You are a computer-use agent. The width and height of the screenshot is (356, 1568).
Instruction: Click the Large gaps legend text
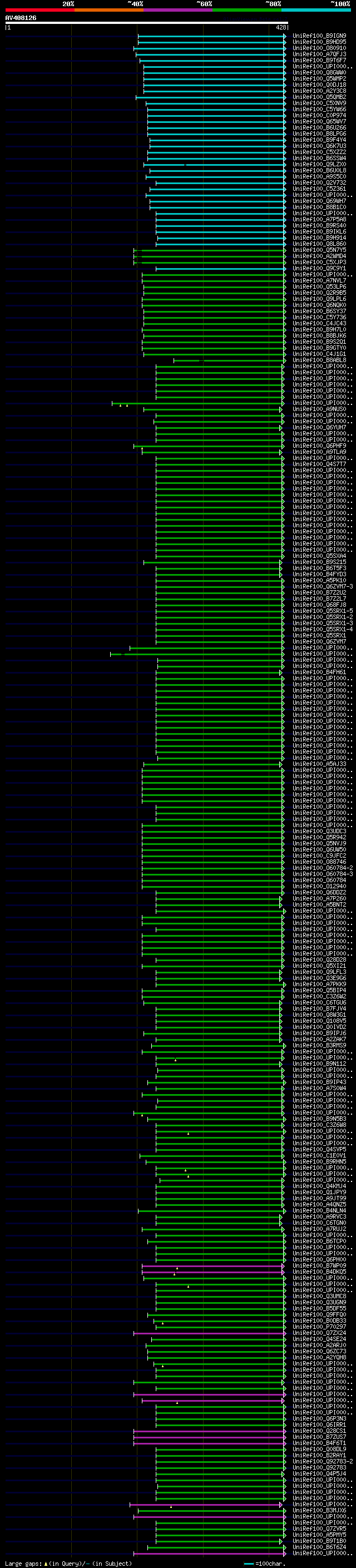point(68,1564)
